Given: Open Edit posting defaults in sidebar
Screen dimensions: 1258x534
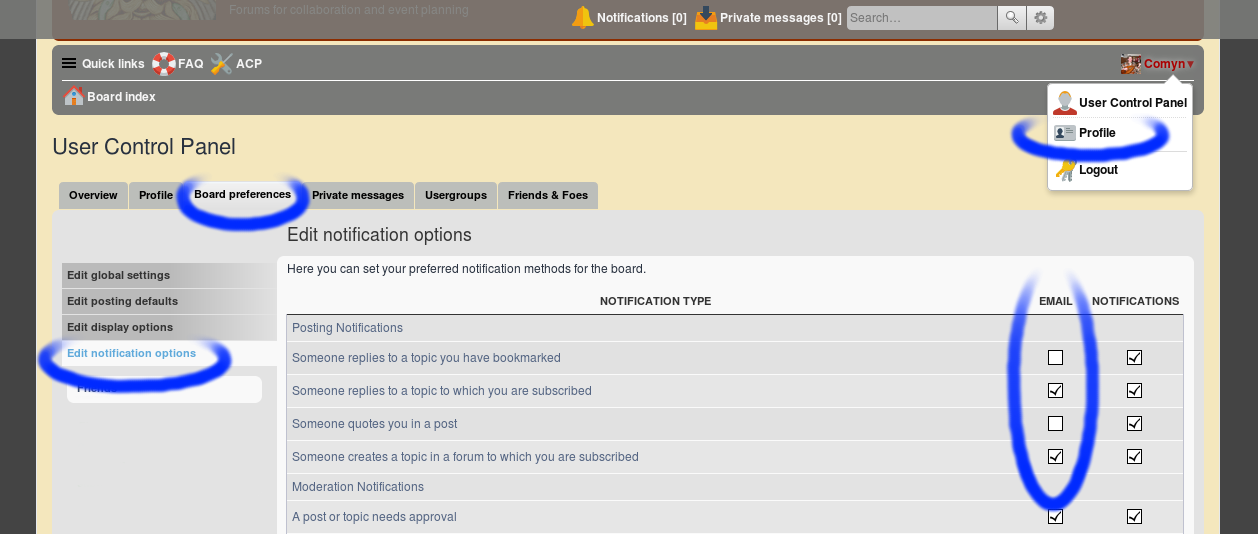Looking at the screenshot, I should 122,301.
